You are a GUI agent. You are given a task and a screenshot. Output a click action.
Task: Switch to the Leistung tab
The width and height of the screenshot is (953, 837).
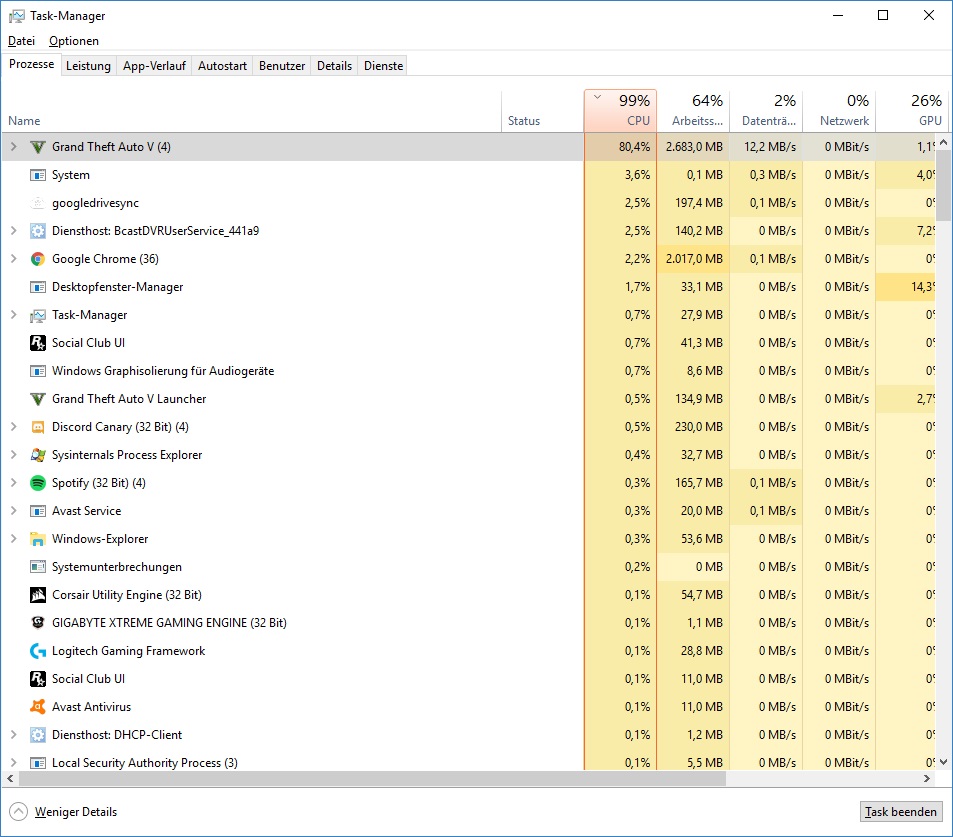click(x=88, y=66)
